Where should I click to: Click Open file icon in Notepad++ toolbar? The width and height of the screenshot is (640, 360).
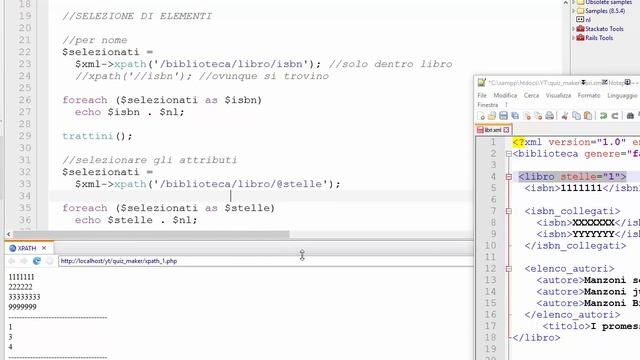pos(492,116)
